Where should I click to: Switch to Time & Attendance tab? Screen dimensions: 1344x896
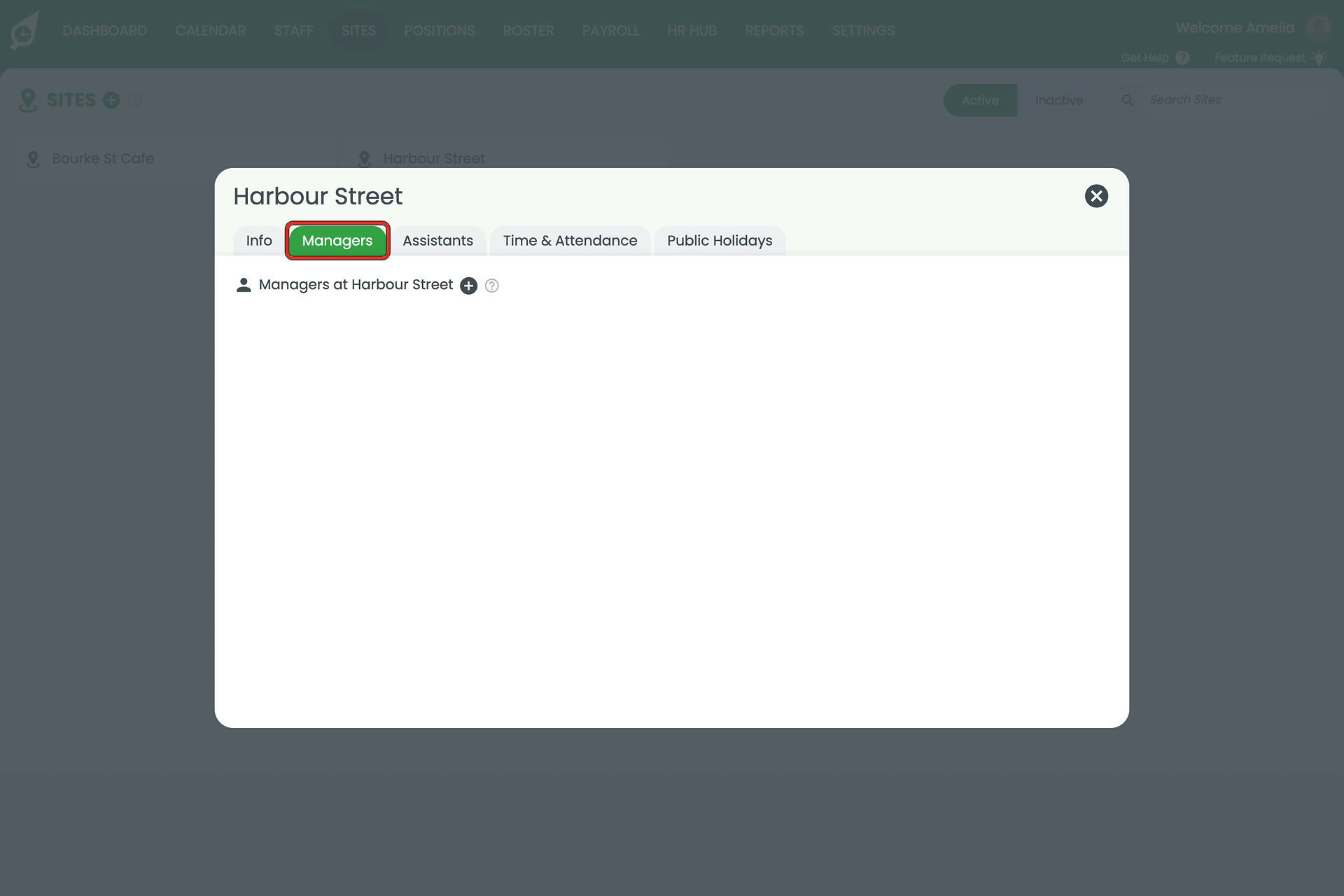pos(570,241)
